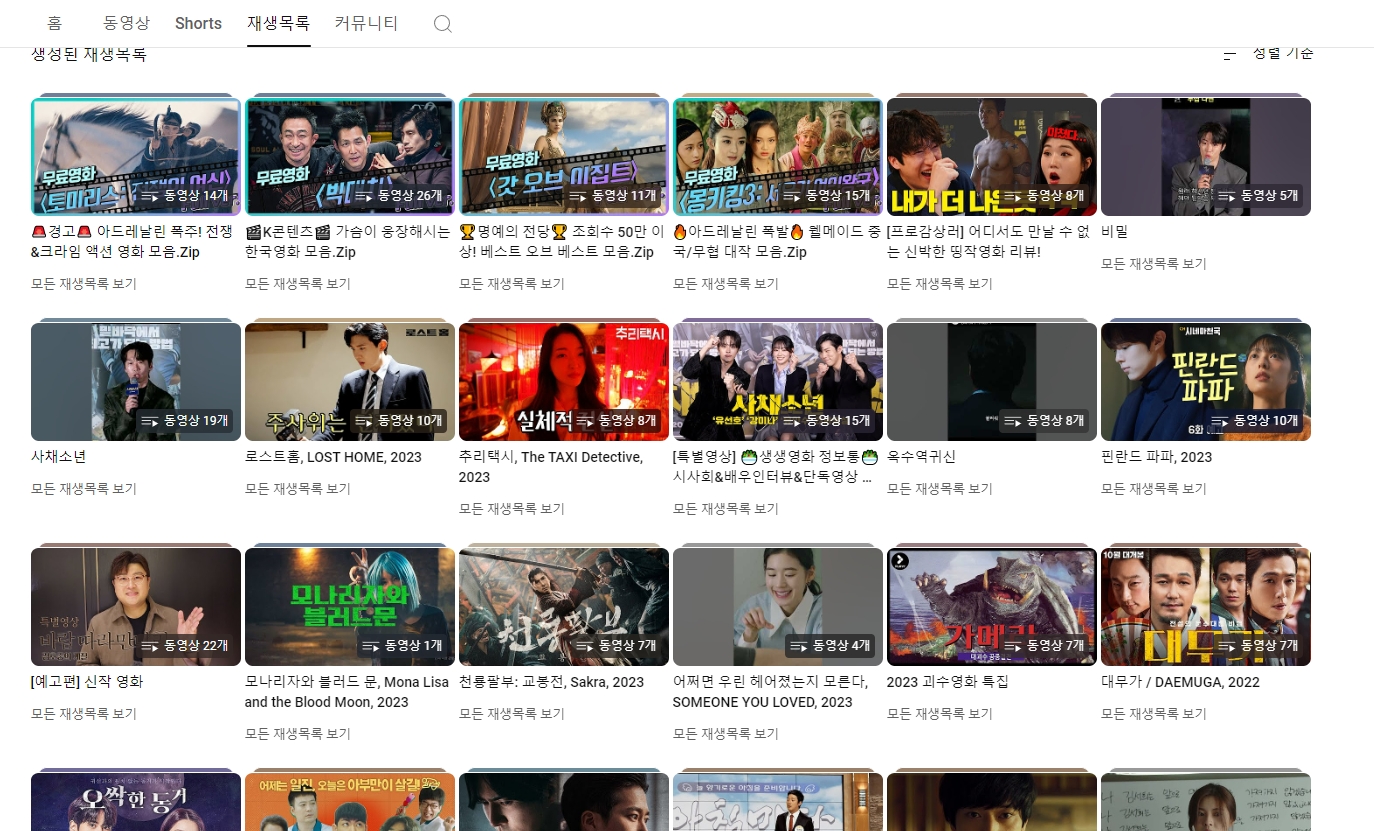Click playlist icon on 핀란드 파파 동영상 10개 badge
The image size is (1374, 831).
pos(1219,421)
